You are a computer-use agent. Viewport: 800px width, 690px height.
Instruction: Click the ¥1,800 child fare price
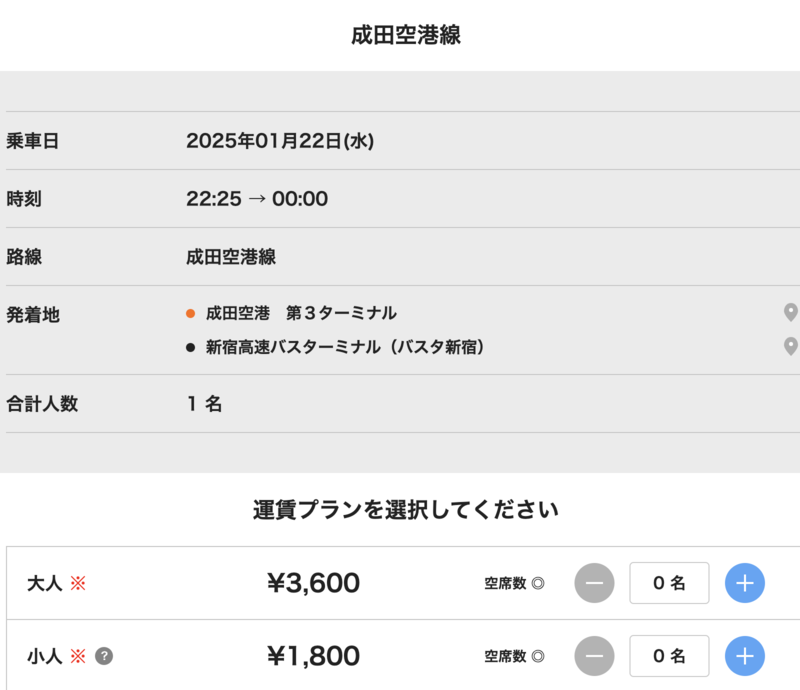pyautogui.click(x=315, y=657)
